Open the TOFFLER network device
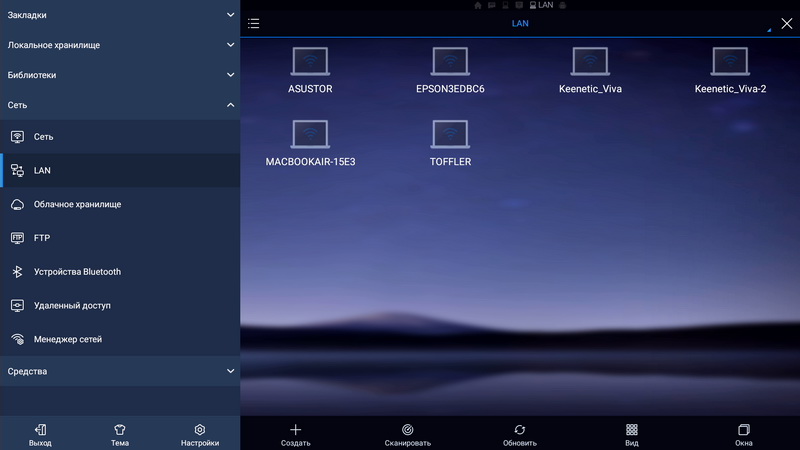 (x=450, y=135)
